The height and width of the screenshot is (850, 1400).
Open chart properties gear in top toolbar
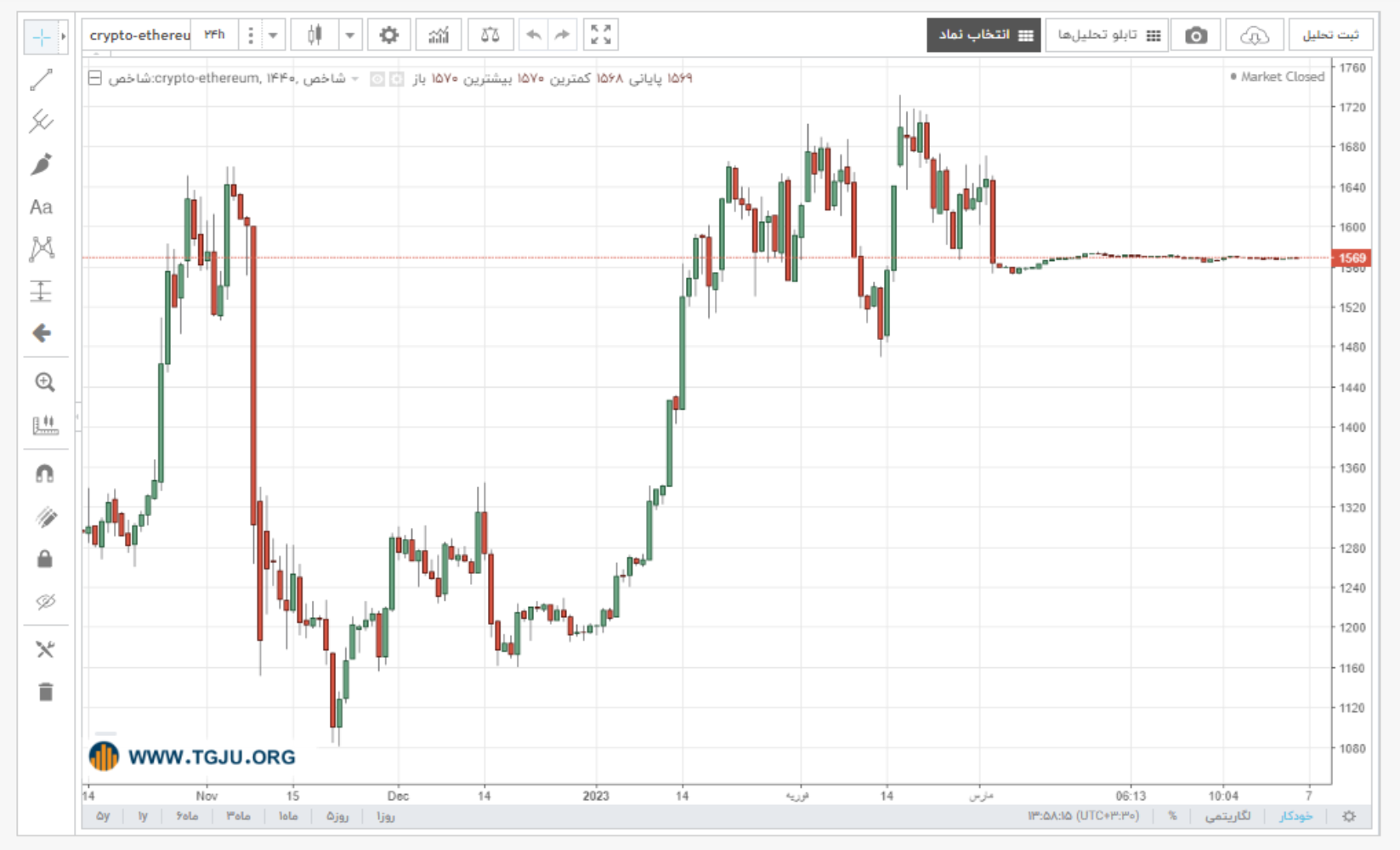coord(388,35)
